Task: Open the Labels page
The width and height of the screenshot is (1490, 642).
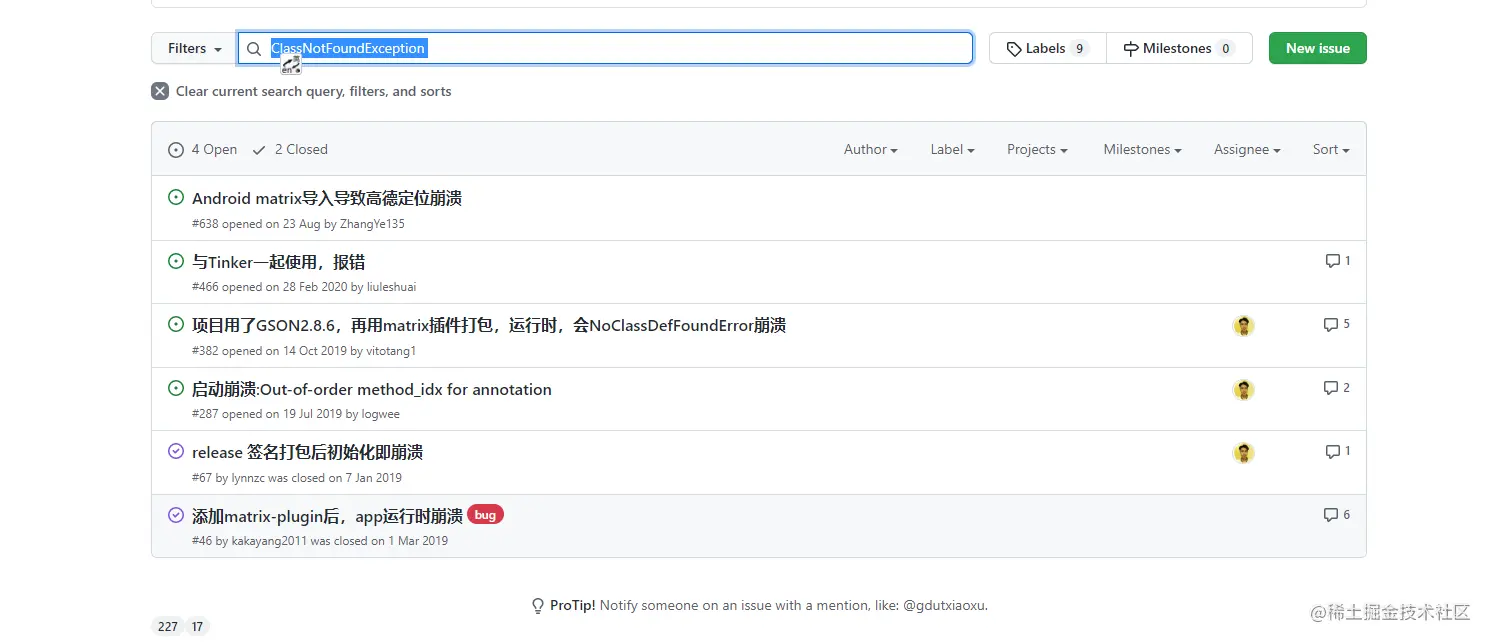Action: 1047,48
